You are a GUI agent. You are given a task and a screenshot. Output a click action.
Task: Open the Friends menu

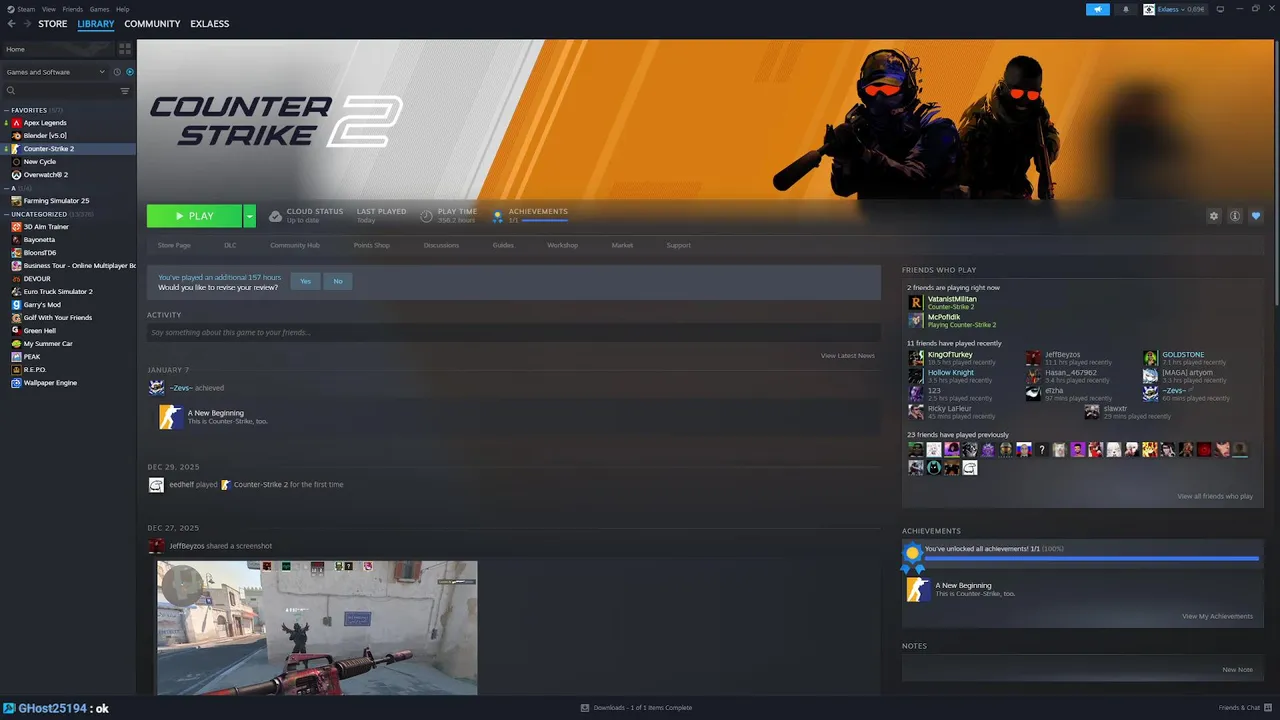(x=72, y=9)
